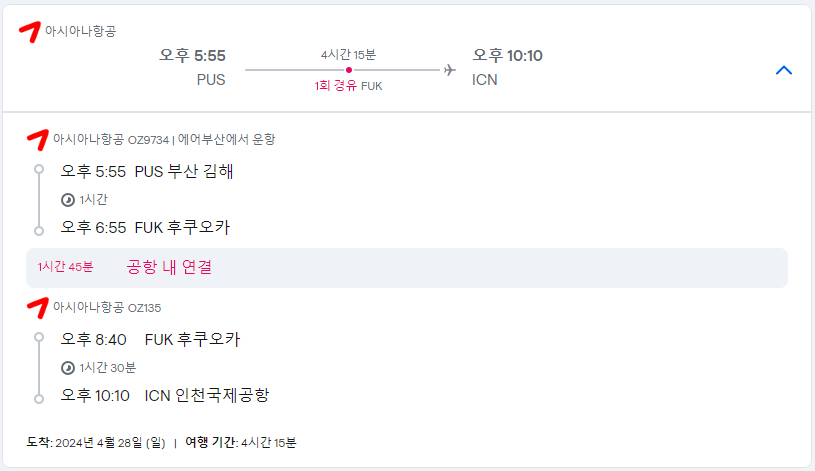This screenshot has width=815, height=471.
Task: Click the 오후 6:55 FUK 후쿠오카 arrival row
Action: [x=145, y=227]
